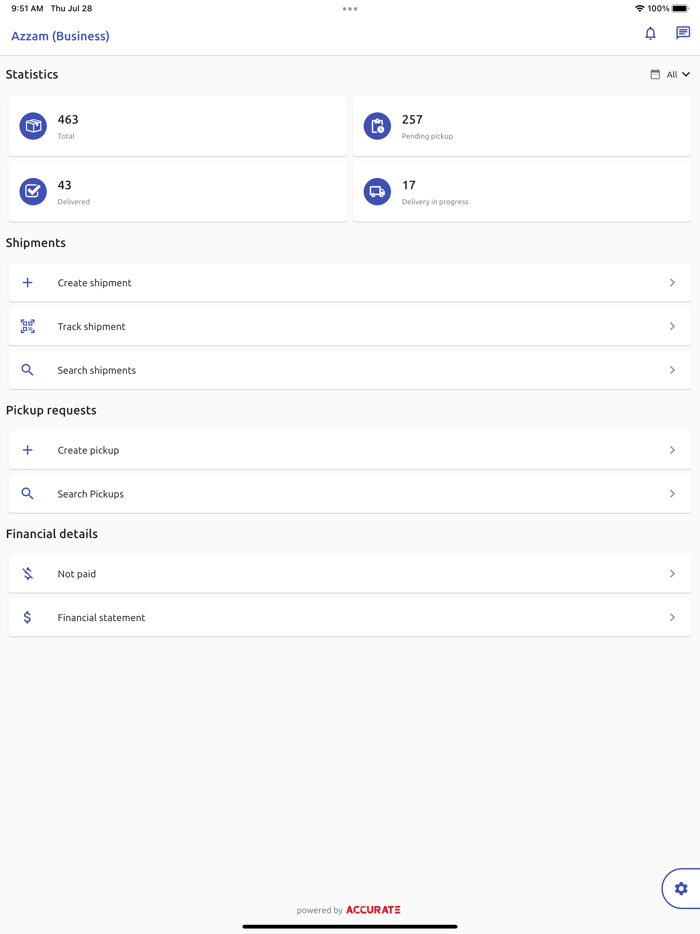Screen dimensions: 700x934
Task: Tap the Track shipment barcode scan icon
Action: pyautogui.click(x=28, y=326)
